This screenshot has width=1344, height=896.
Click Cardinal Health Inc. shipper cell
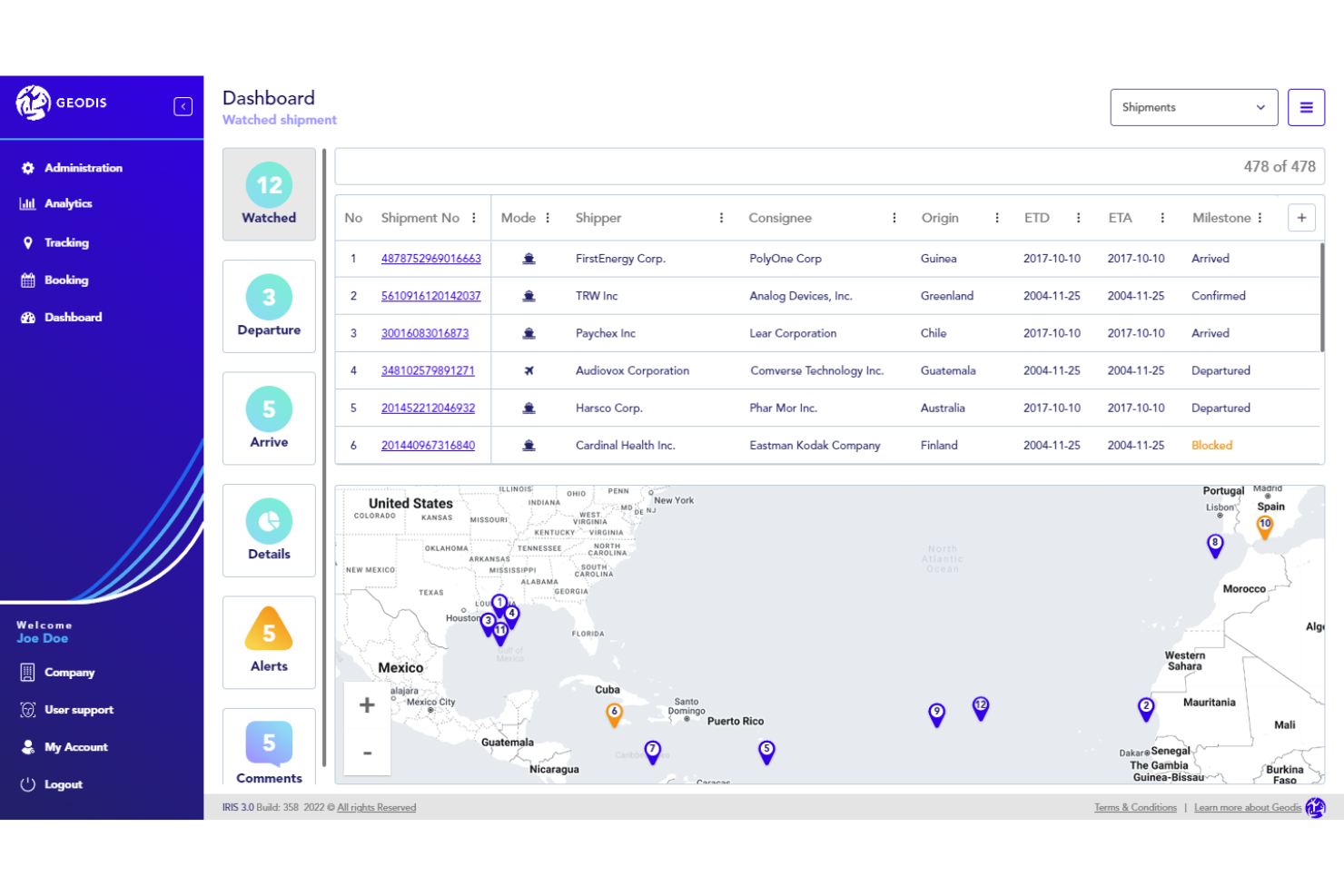click(625, 445)
